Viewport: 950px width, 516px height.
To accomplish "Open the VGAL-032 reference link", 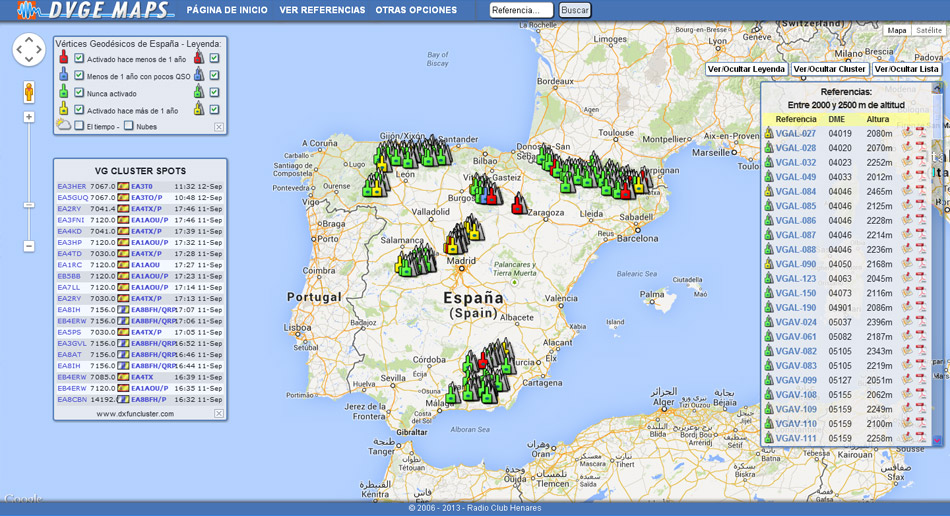I will tap(796, 162).
